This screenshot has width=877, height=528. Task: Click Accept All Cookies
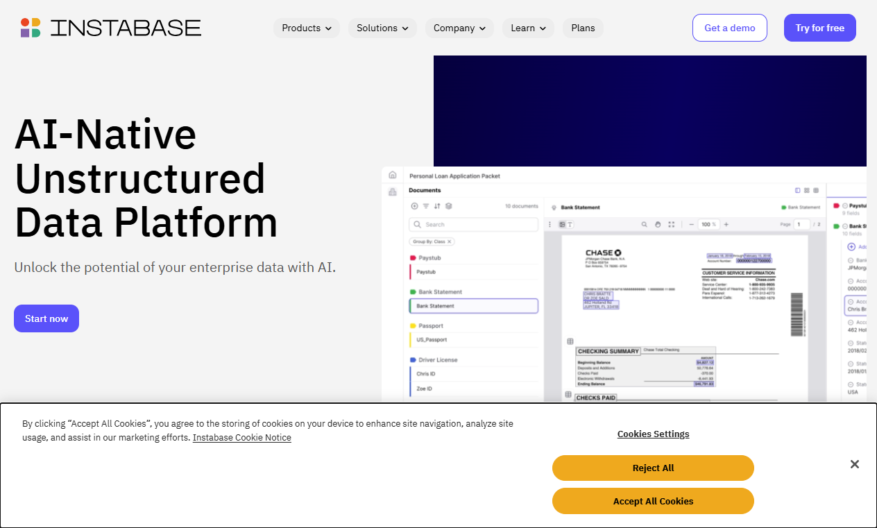click(653, 501)
